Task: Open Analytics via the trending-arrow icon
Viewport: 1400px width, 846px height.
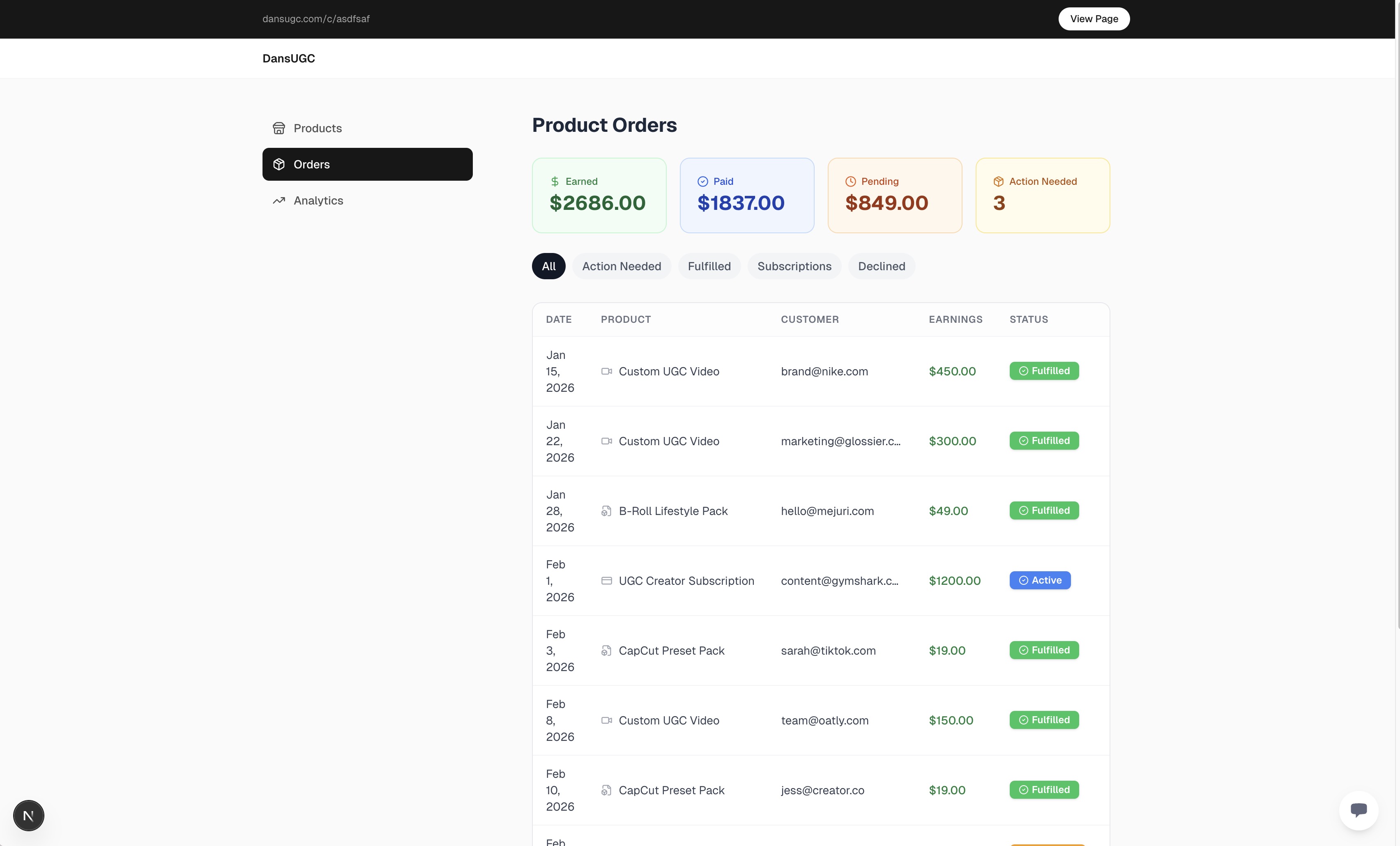Action: pyautogui.click(x=279, y=200)
